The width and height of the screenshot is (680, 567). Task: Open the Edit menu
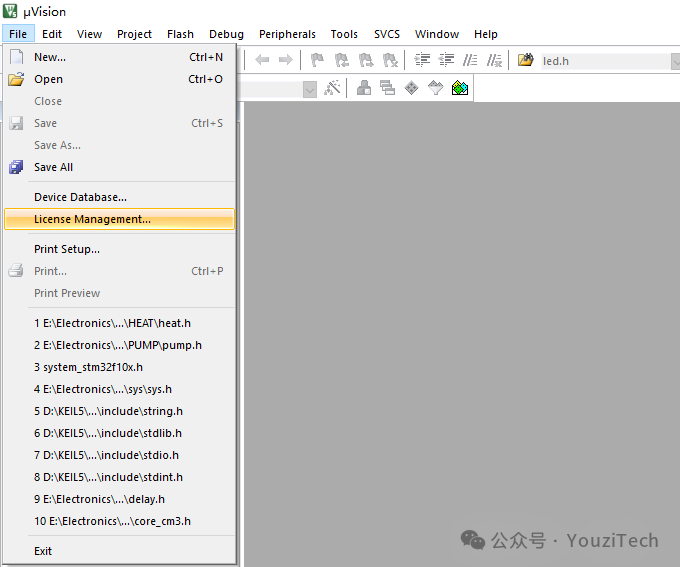point(52,34)
